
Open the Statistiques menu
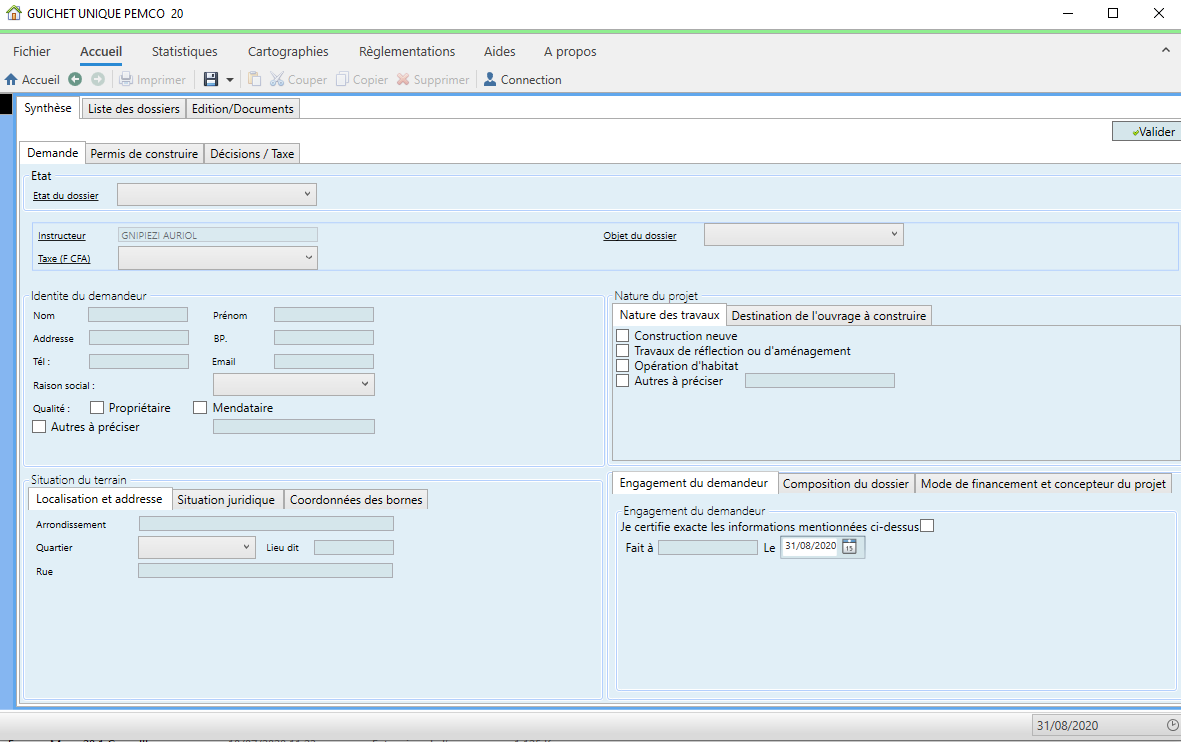(185, 51)
